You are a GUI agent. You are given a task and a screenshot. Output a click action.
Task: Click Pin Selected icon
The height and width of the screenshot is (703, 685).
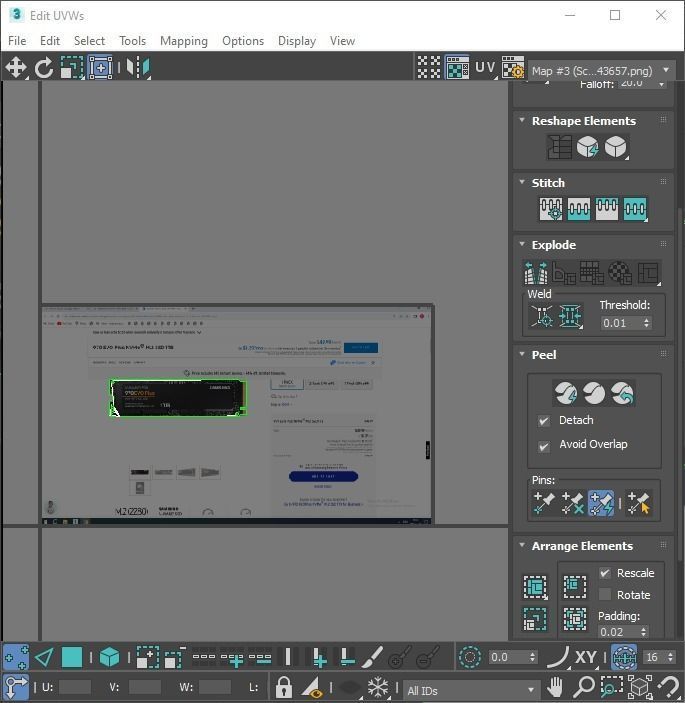pos(544,503)
